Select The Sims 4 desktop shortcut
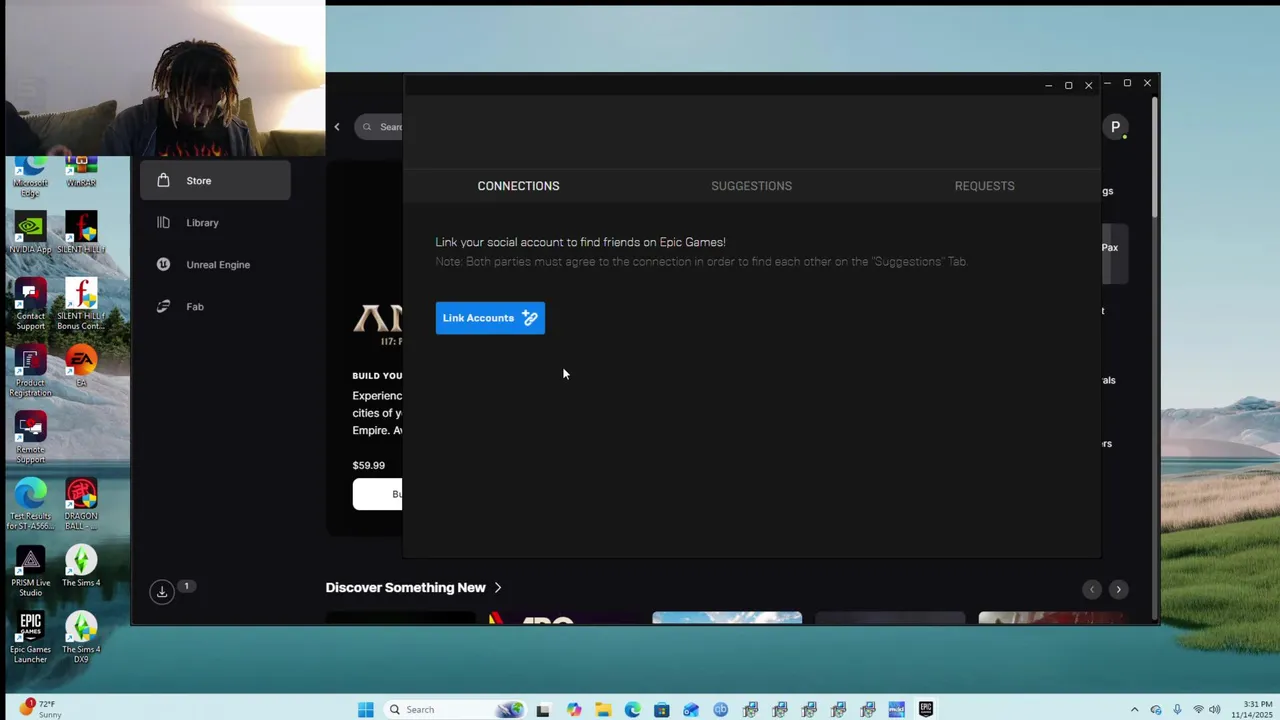The height and width of the screenshot is (720, 1280). (81, 566)
